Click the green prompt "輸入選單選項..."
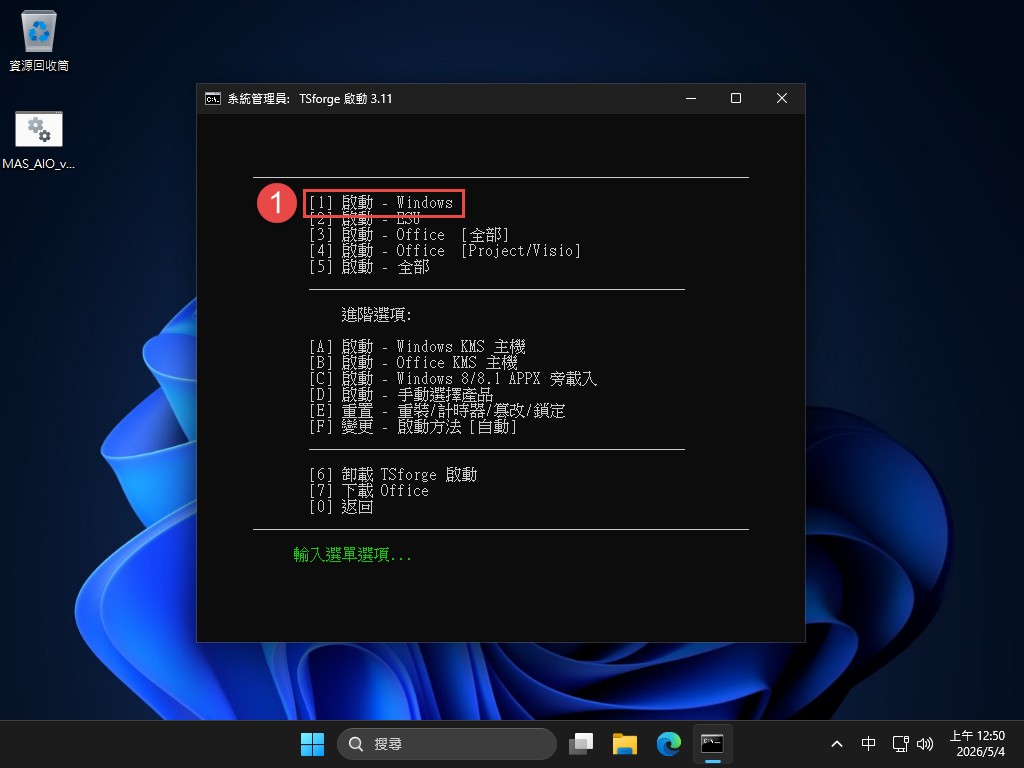Image resolution: width=1024 pixels, height=768 pixels. point(352,555)
